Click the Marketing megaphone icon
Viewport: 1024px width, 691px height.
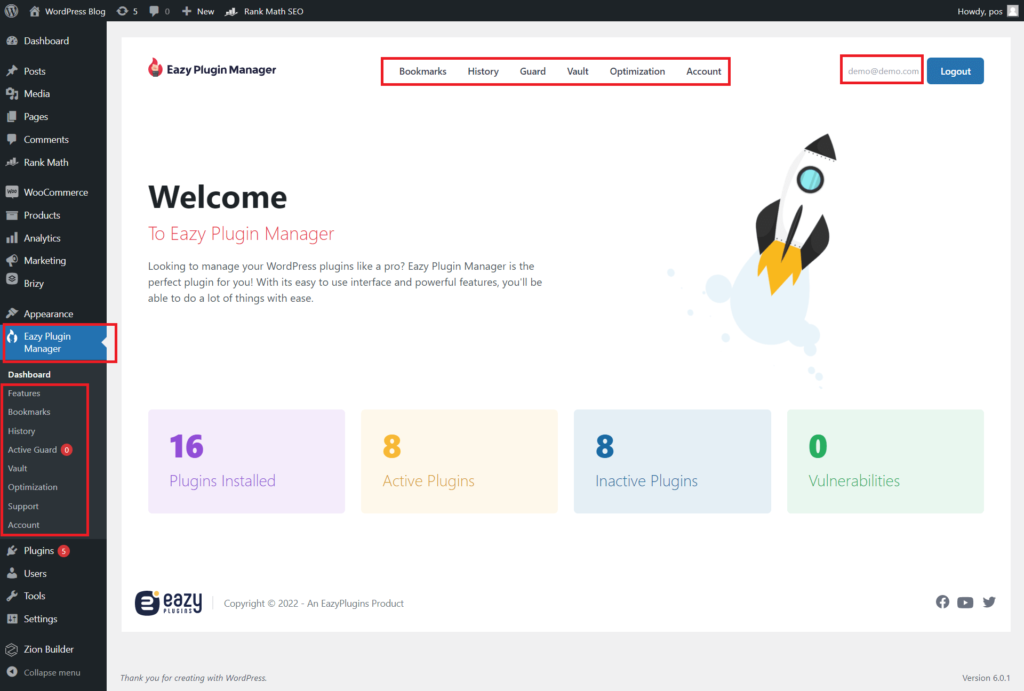pyautogui.click(x=12, y=260)
